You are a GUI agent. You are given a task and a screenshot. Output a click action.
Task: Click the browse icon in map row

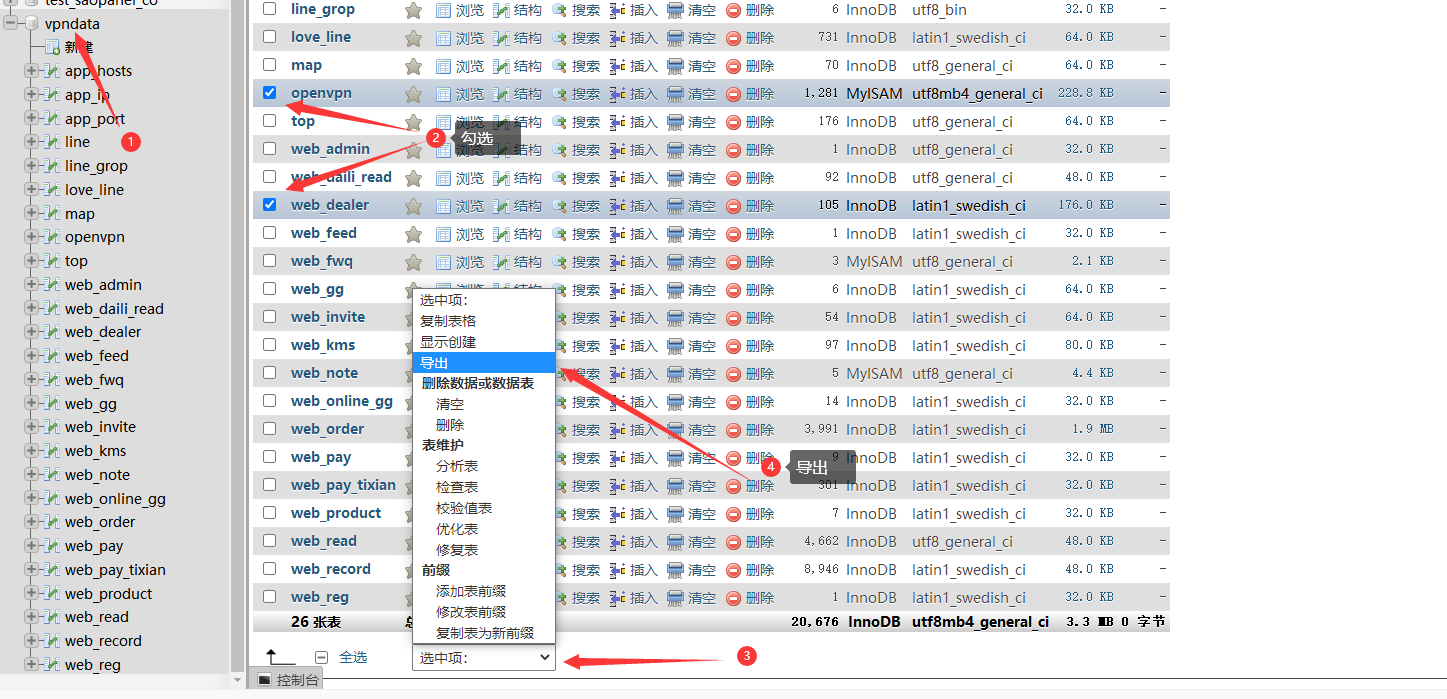coord(444,66)
